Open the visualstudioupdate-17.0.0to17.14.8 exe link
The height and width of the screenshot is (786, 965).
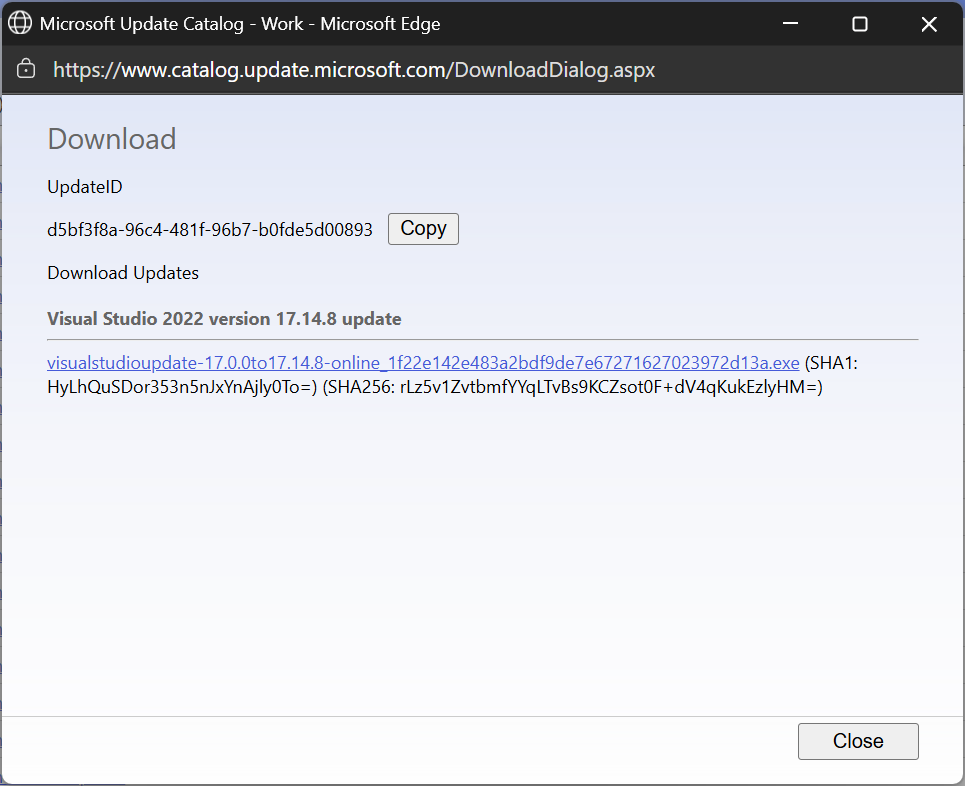[x=423, y=363]
